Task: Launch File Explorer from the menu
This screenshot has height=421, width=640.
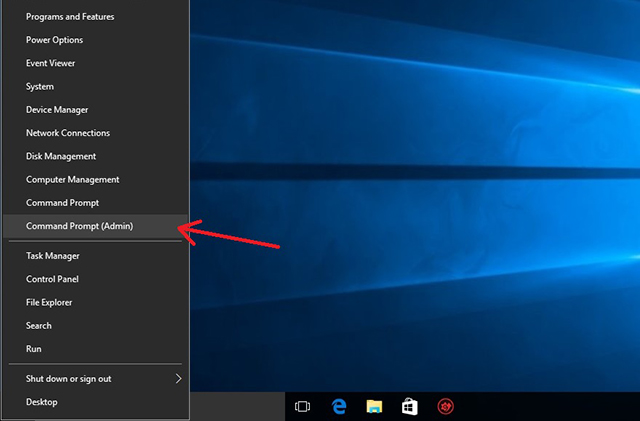Action: click(96, 303)
